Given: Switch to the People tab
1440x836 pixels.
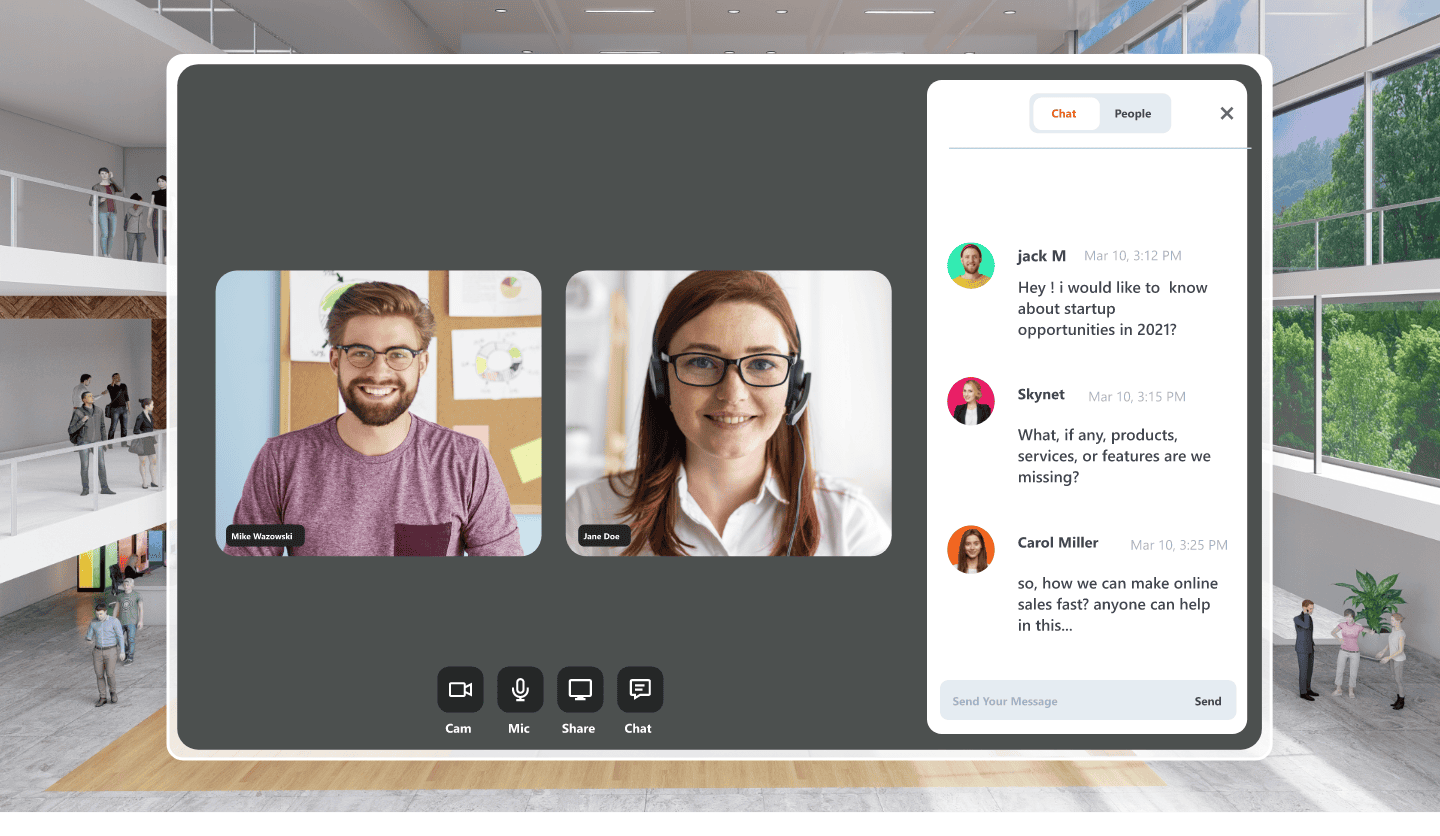Looking at the screenshot, I should [1132, 113].
